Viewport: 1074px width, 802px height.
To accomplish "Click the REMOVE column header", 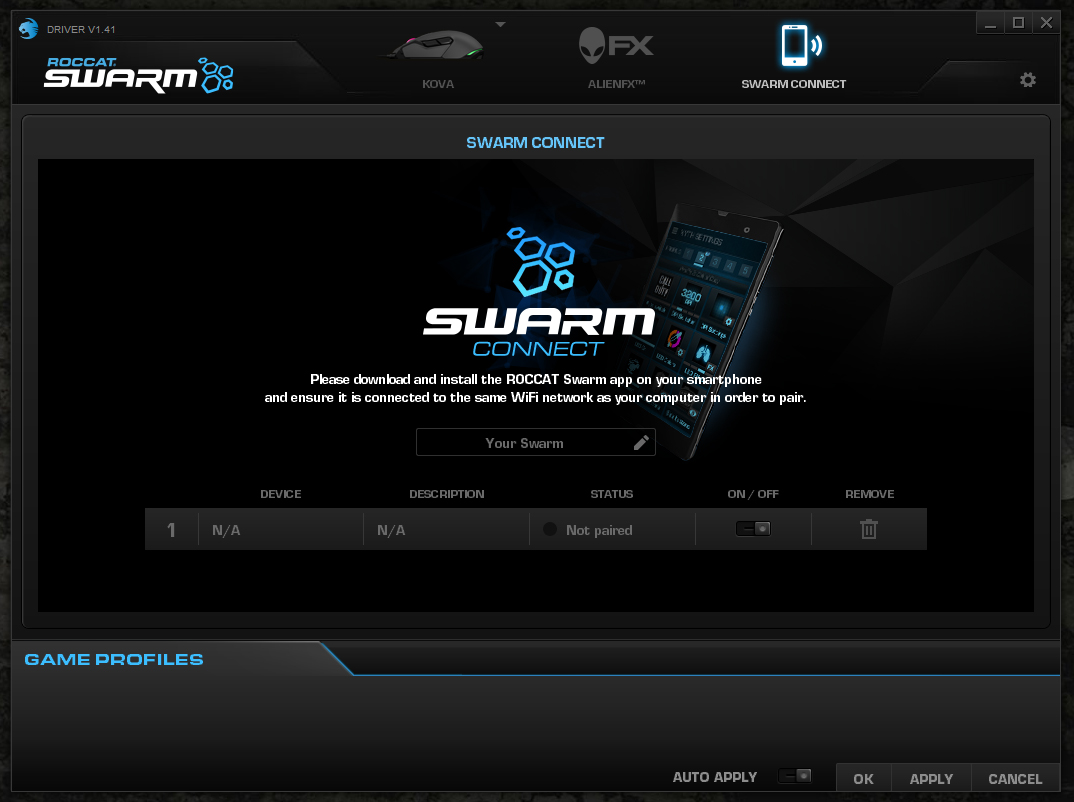I will click(x=869, y=494).
